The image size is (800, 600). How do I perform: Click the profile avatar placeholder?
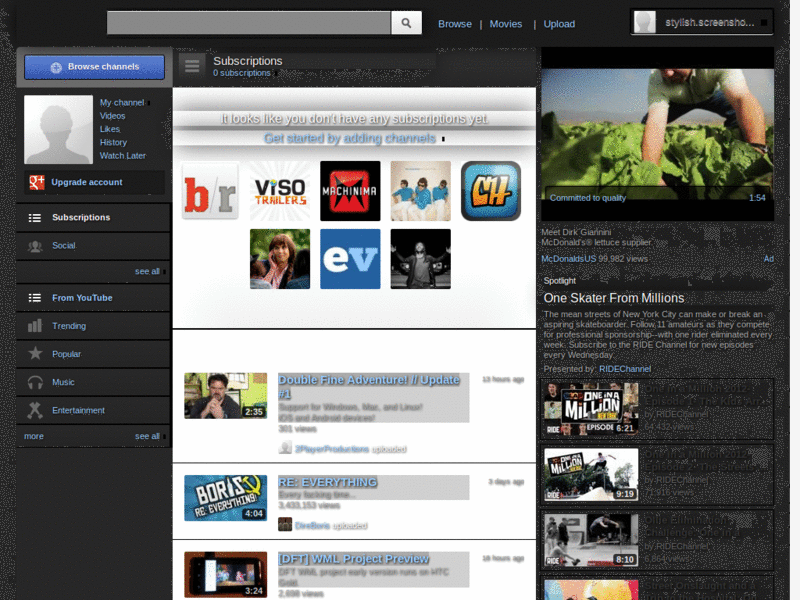[59, 129]
